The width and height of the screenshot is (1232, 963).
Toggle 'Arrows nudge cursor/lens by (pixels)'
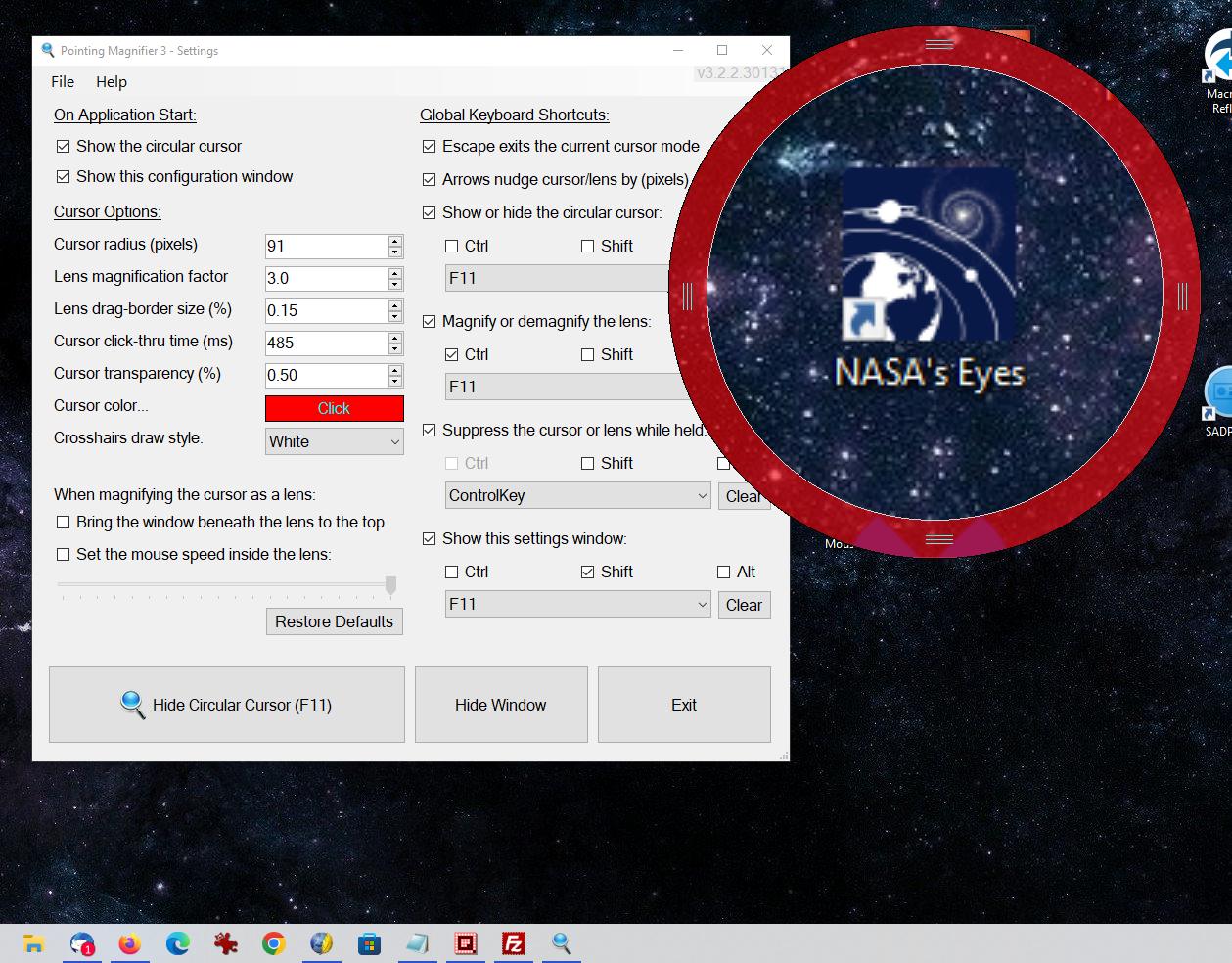(429, 179)
